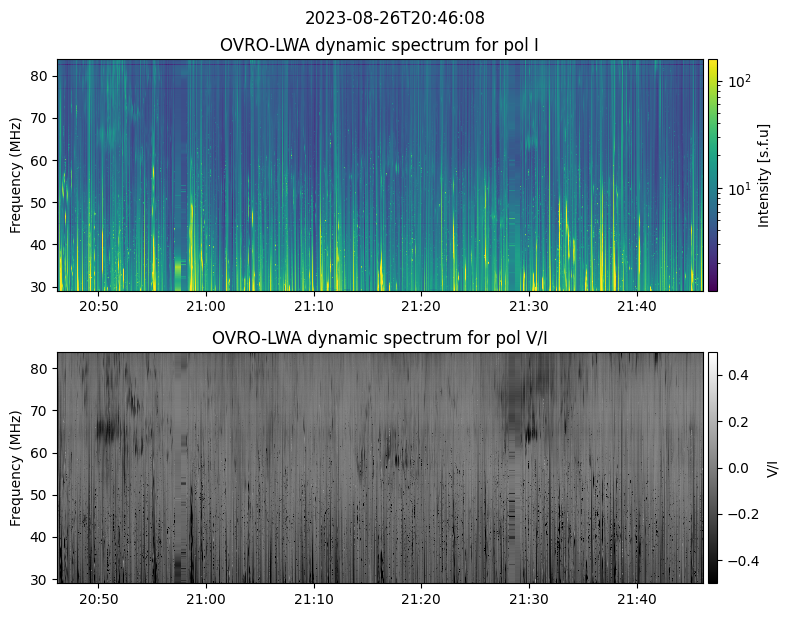
Task: Click the Intensity [s.f.u] colorbar label
Action: 765,175
